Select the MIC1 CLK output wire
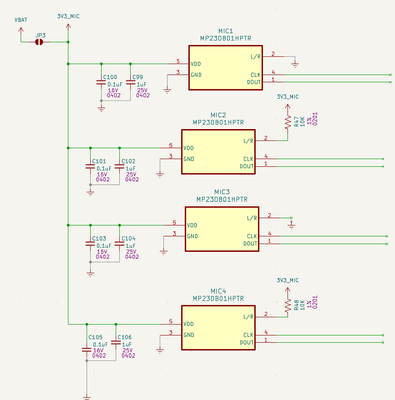The height and width of the screenshot is (400, 395). pos(337,75)
